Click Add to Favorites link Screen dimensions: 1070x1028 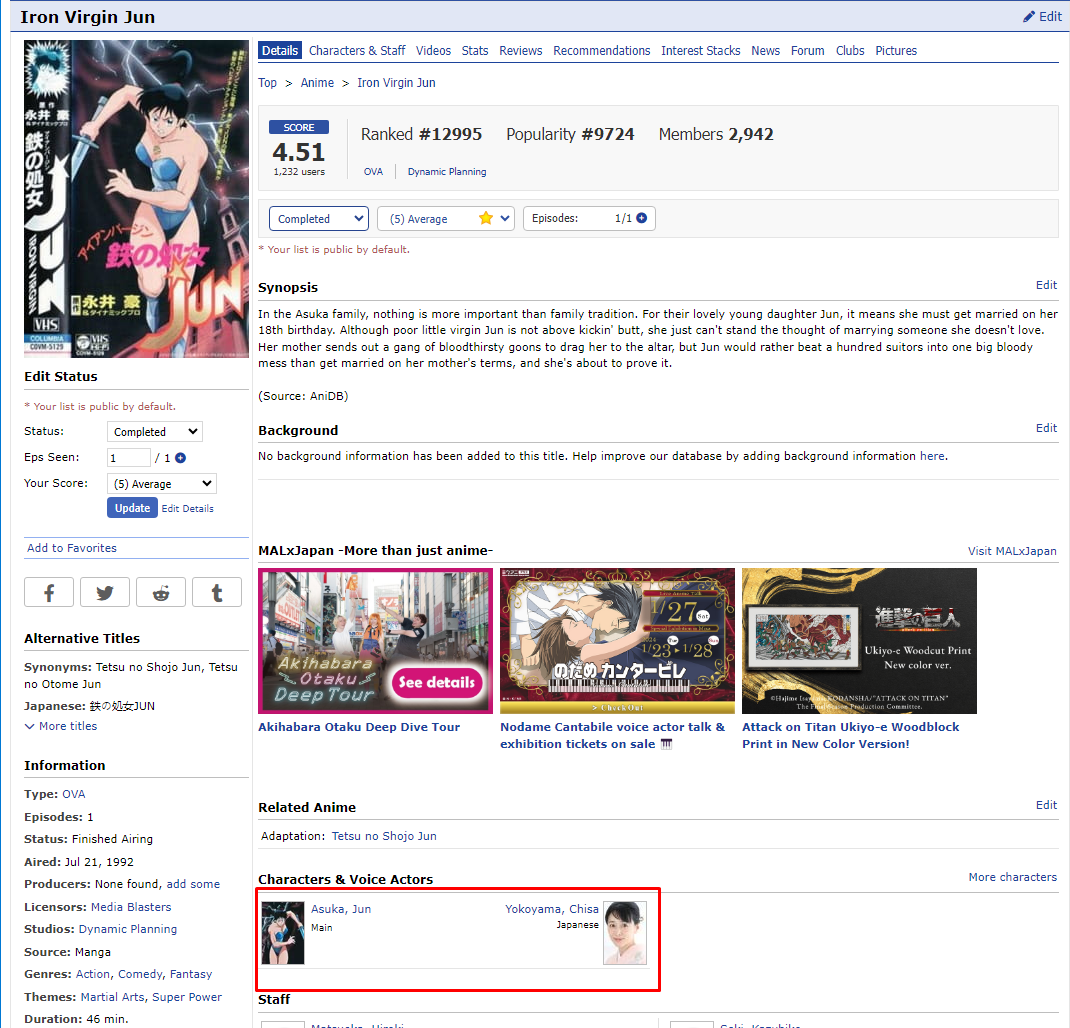[x=72, y=548]
